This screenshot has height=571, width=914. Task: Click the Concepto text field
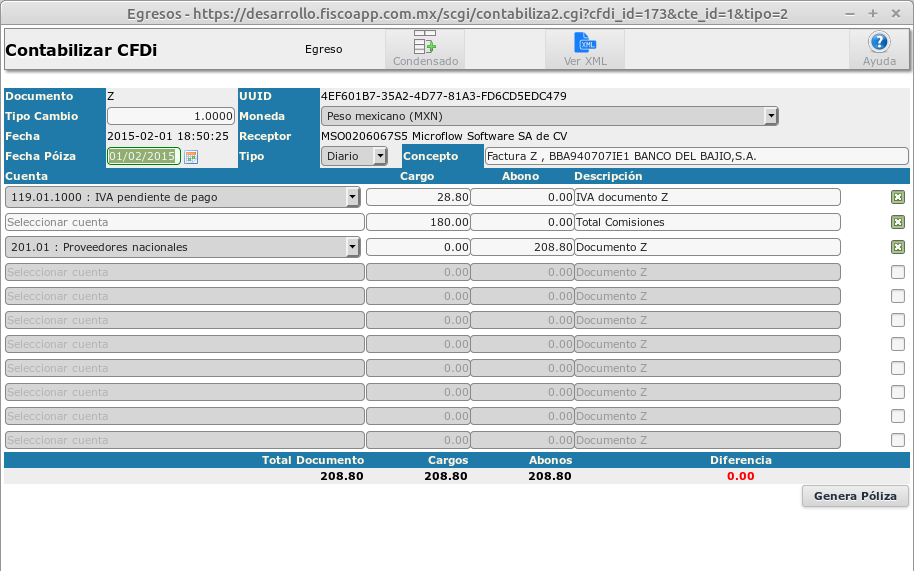[x=695, y=156]
